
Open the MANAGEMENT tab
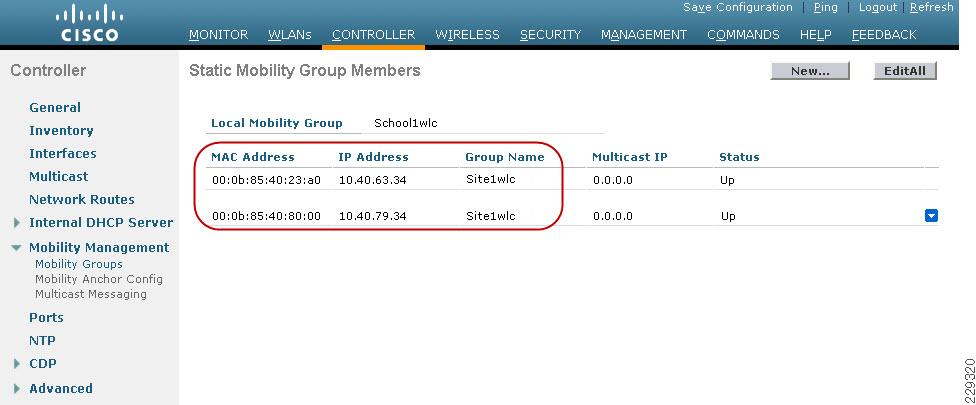644,35
